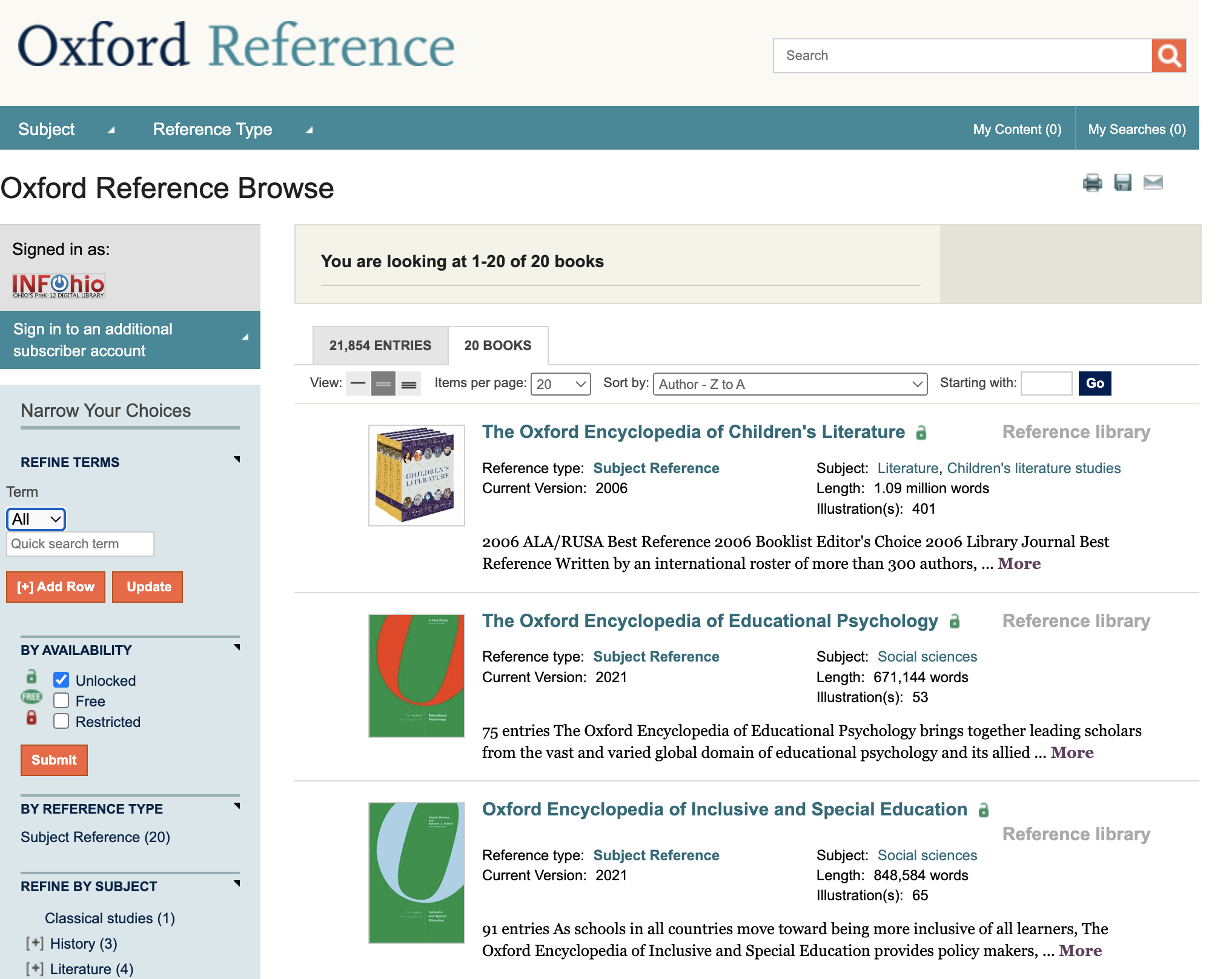
Task: Switch to the medium two-line view icon
Action: (383, 383)
